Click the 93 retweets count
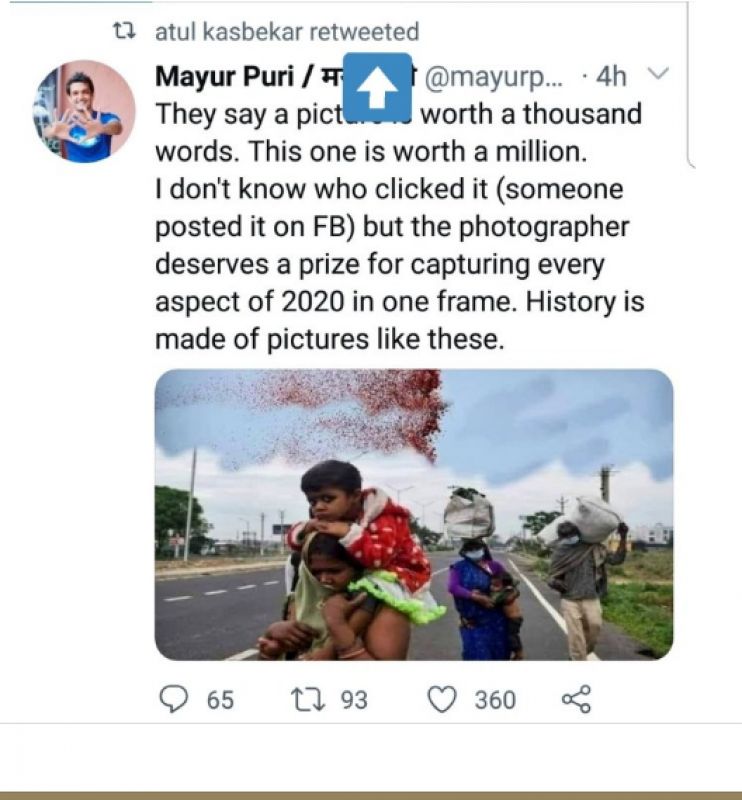Viewport: 742px width, 800px height. [x=354, y=700]
